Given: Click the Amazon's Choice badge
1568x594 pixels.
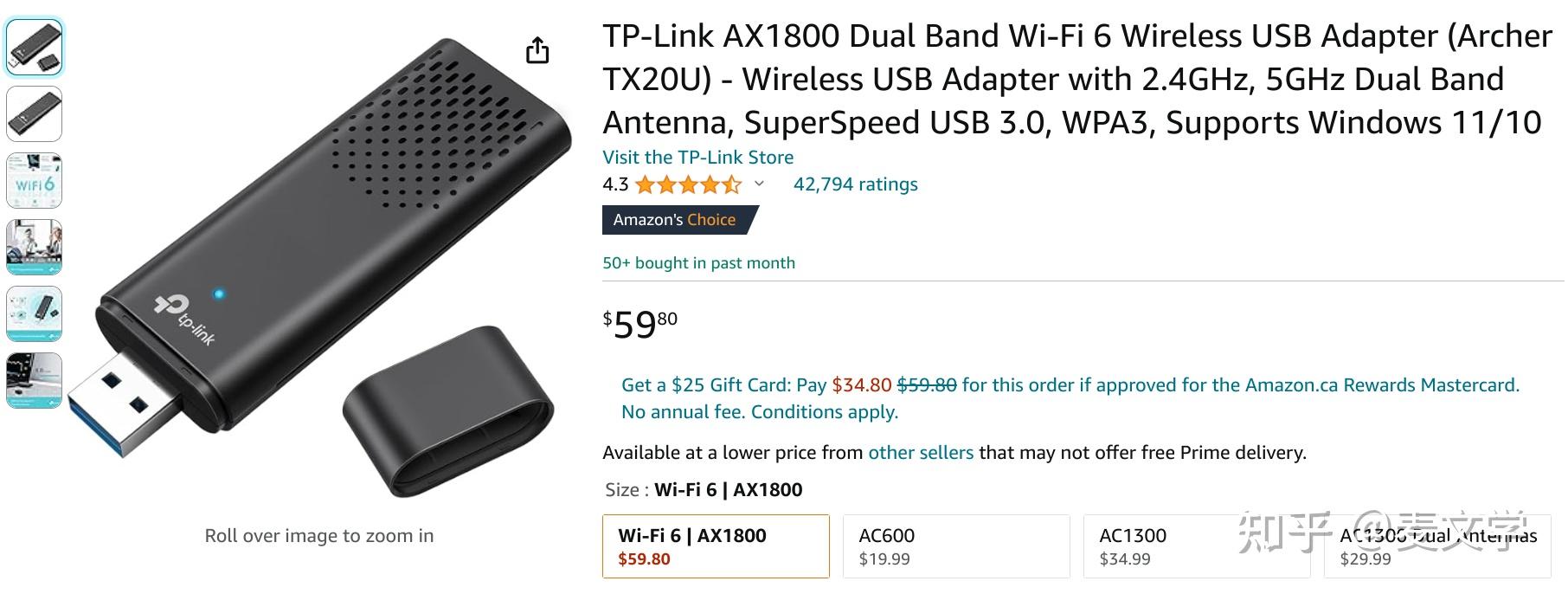Looking at the screenshot, I should (675, 220).
